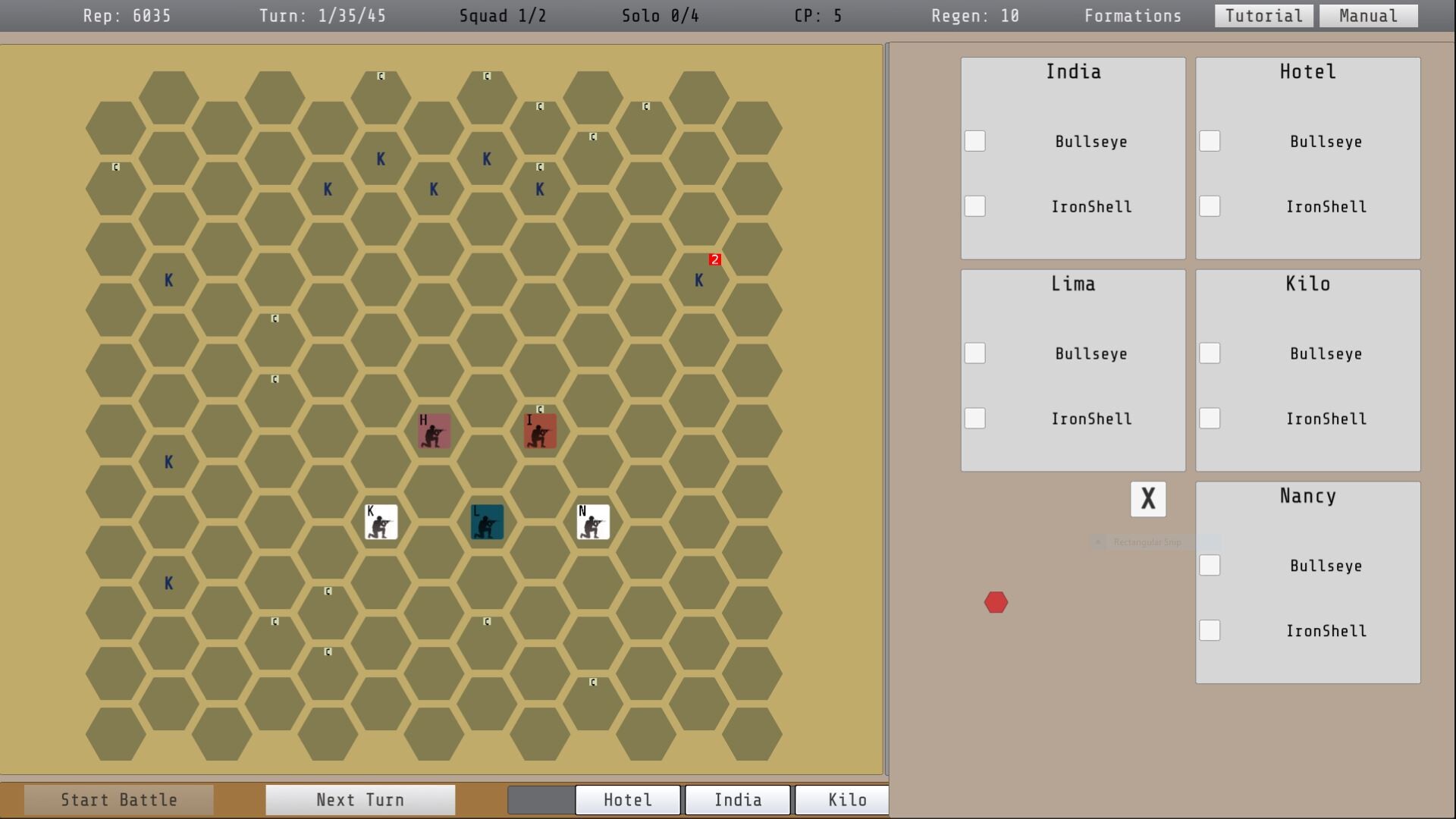Open the Tutorial
This screenshot has width=1456, height=819.
[x=1263, y=15]
